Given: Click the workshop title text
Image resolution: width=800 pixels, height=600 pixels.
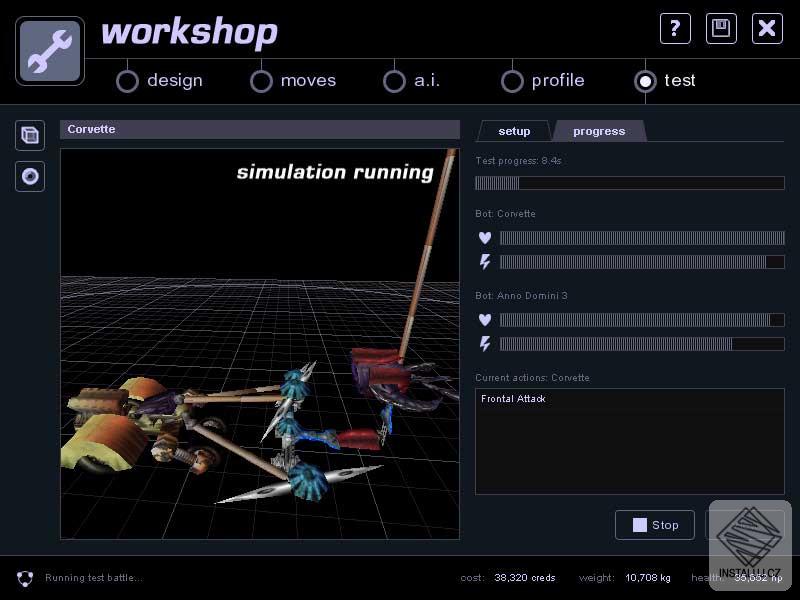Looking at the screenshot, I should pyautogui.click(x=189, y=33).
